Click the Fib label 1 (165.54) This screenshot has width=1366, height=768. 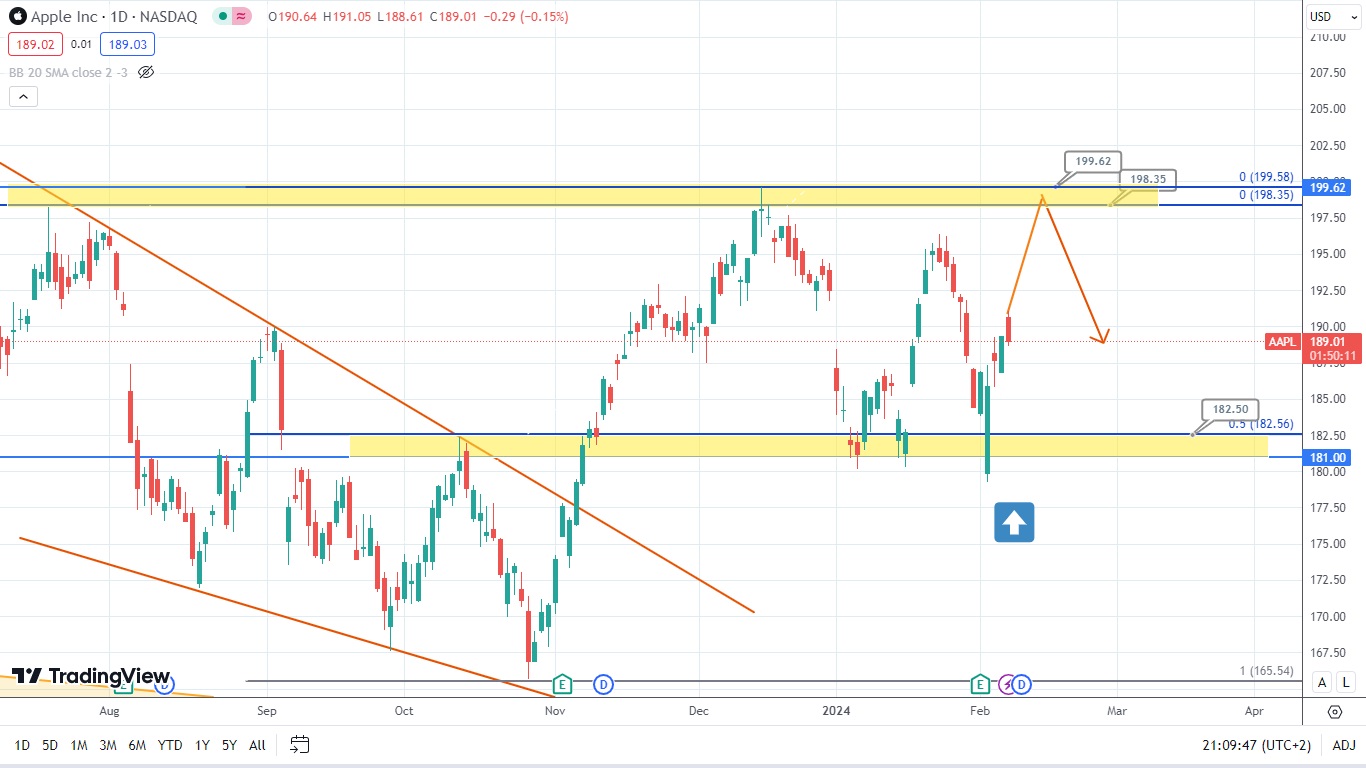(1266, 671)
